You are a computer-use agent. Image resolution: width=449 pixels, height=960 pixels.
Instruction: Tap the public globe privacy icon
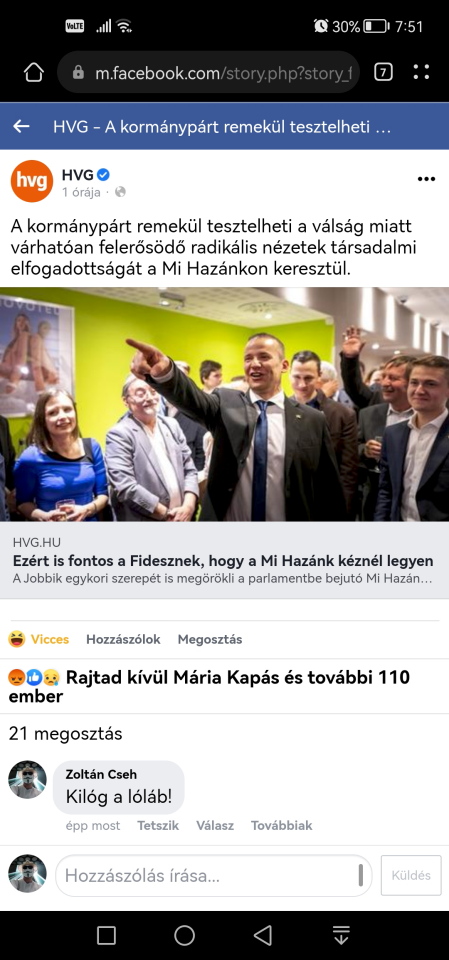(x=120, y=192)
